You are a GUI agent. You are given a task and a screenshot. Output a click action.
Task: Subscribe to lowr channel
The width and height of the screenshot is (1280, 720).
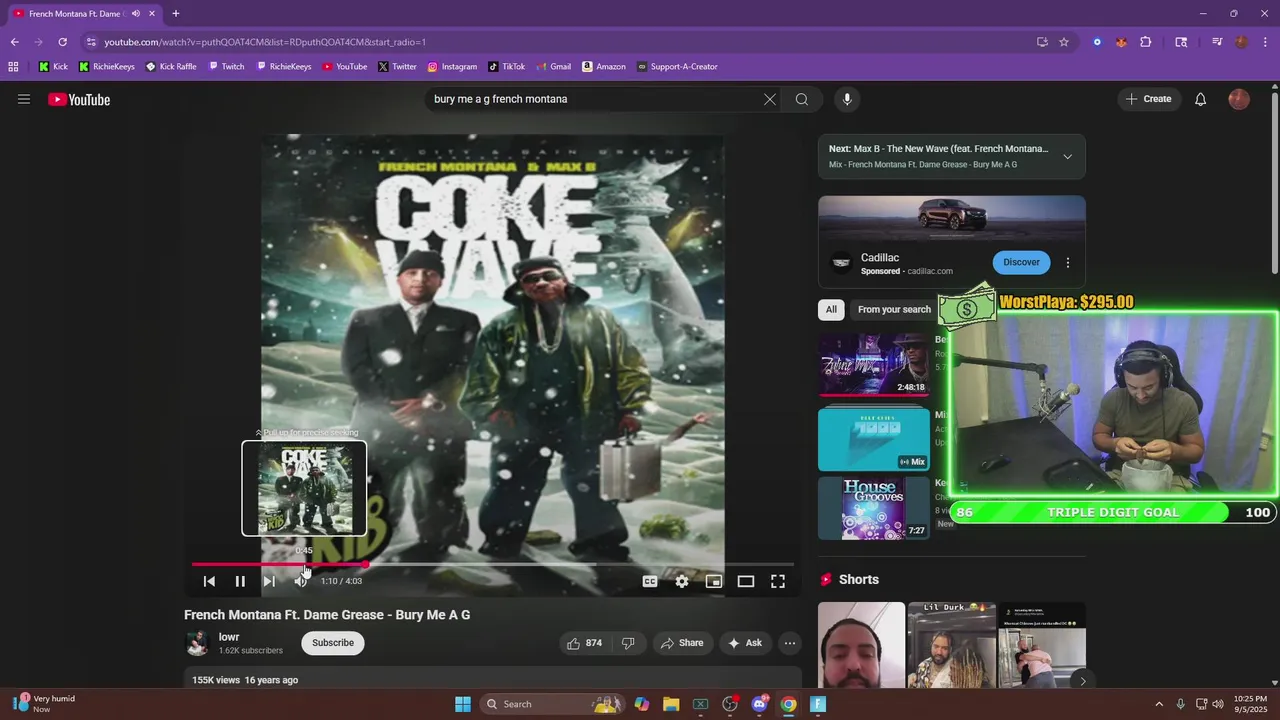click(333, 643)
